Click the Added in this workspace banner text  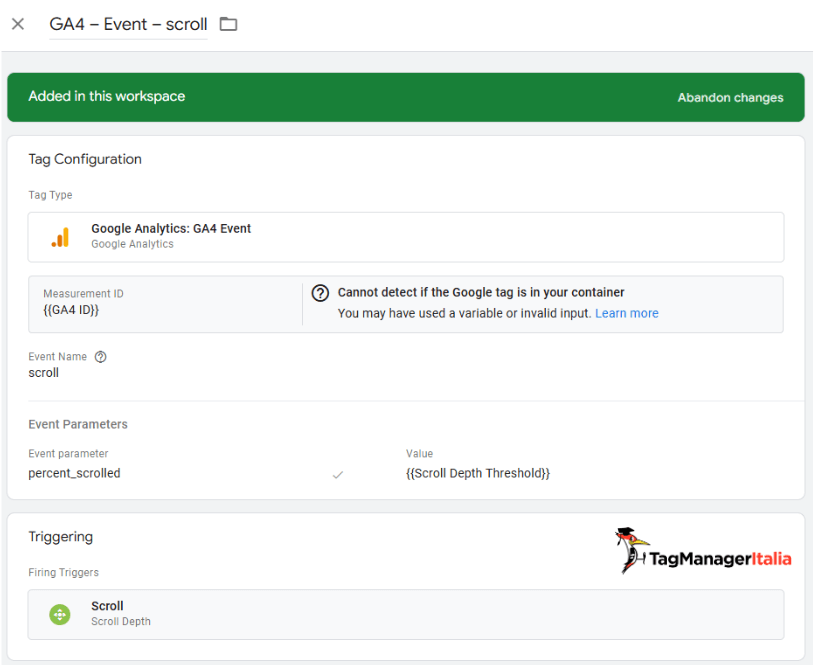[x=107, y=97]
